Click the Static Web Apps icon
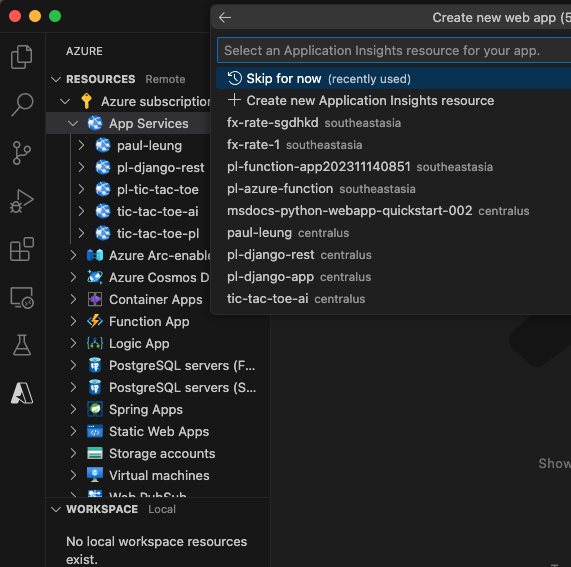Screen dimensions: 571x567 (95, 431)
